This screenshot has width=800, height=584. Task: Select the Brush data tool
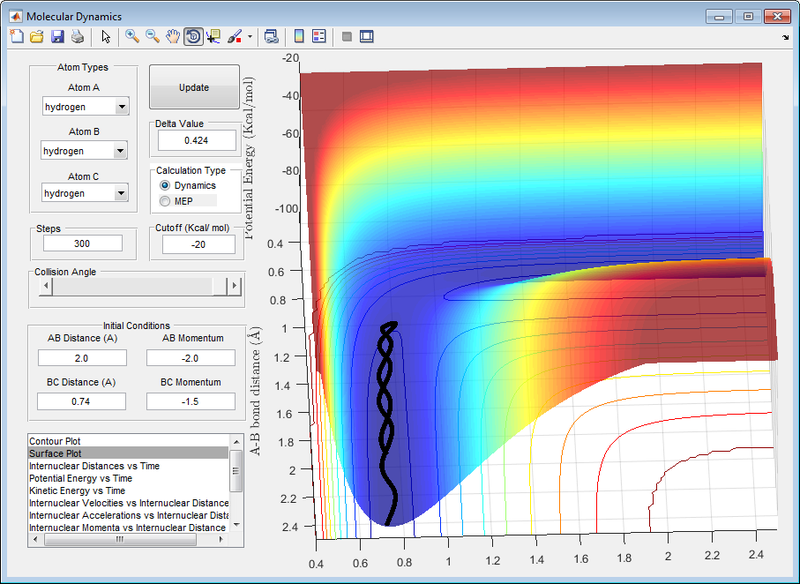tap(234, 36)
